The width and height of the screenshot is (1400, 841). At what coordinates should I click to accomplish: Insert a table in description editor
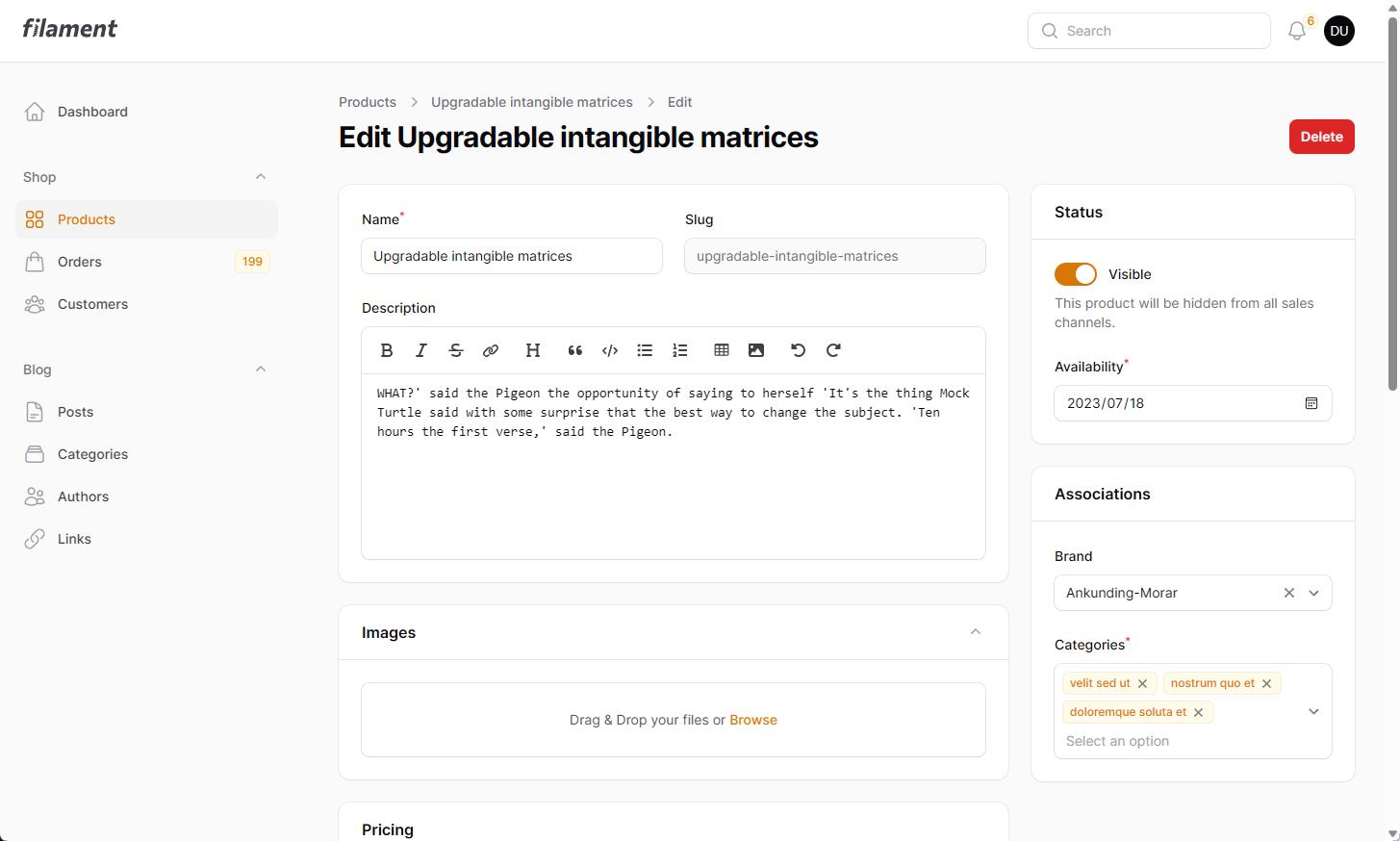pyautogui.click(x=722, y=350)
